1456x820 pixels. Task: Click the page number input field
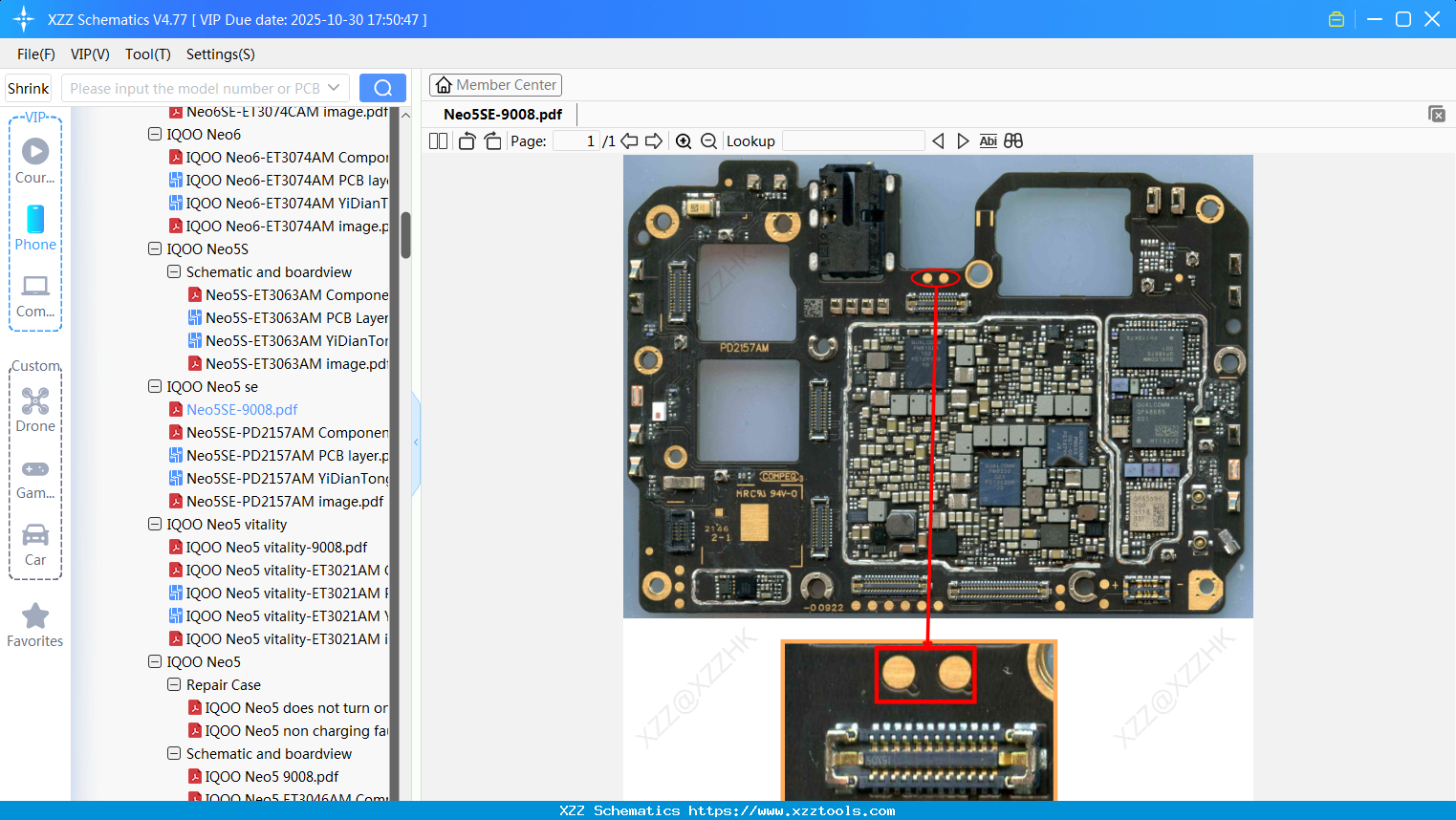pos(576,141)
